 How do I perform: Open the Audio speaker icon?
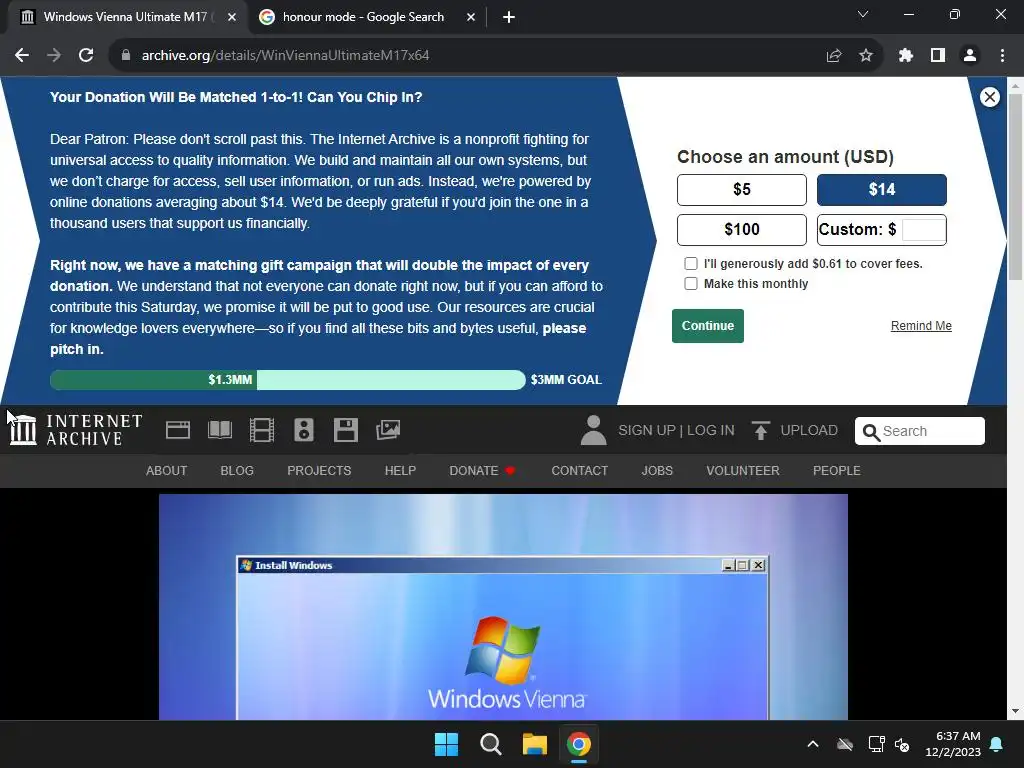304,430
